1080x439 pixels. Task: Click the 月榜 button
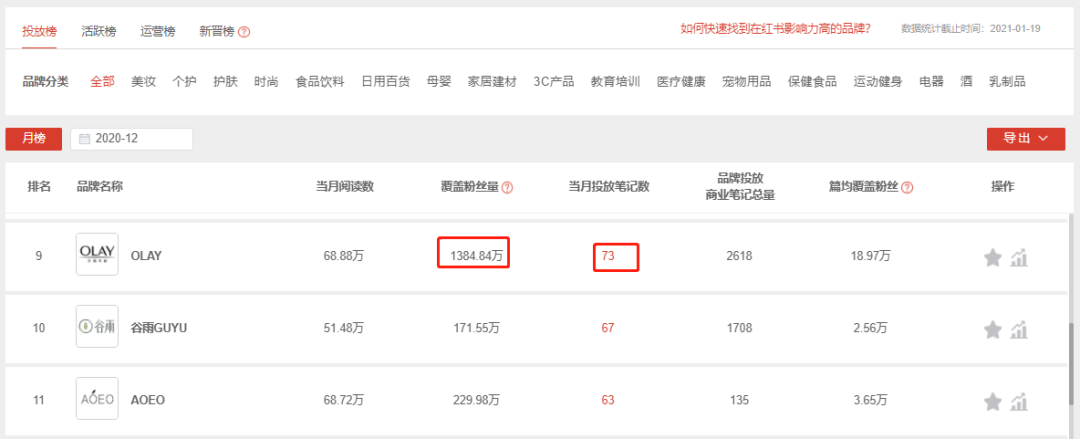34,139
